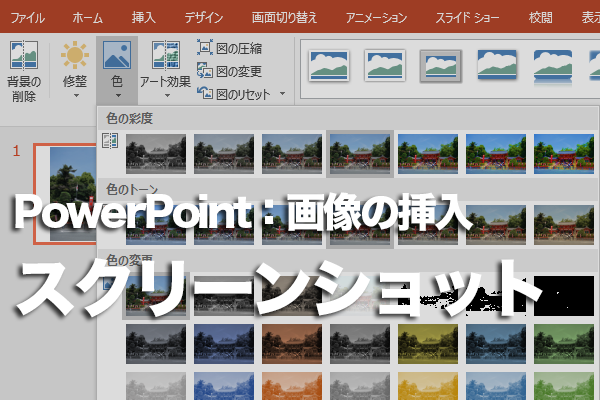Collapse the 色 color dropdown button
This screenshot has width=600, height=400.
(117, 70)
